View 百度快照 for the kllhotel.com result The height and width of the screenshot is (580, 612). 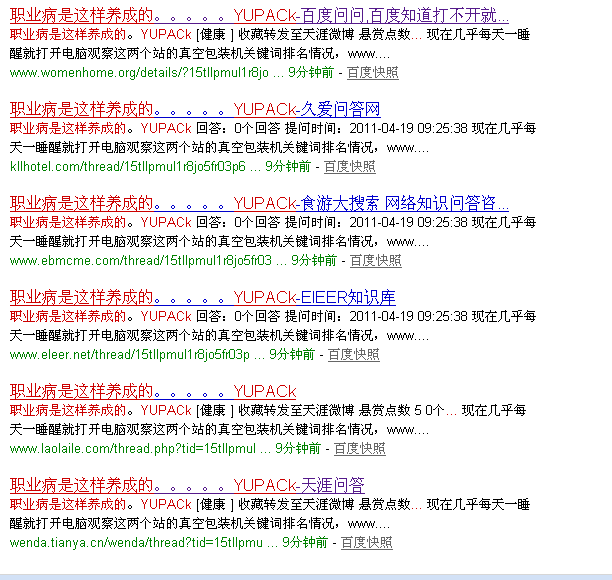coord(350,167)
